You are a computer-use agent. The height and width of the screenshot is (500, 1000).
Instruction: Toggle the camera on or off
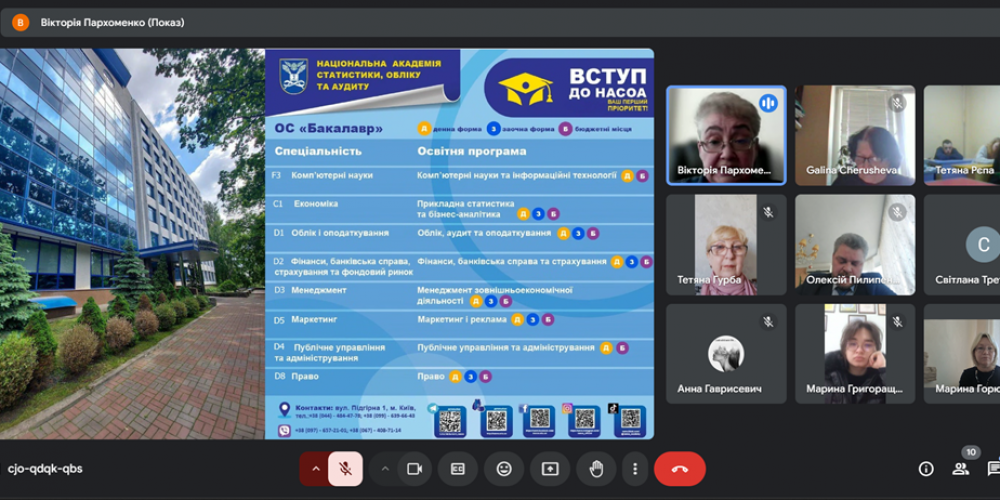point(414,468)
